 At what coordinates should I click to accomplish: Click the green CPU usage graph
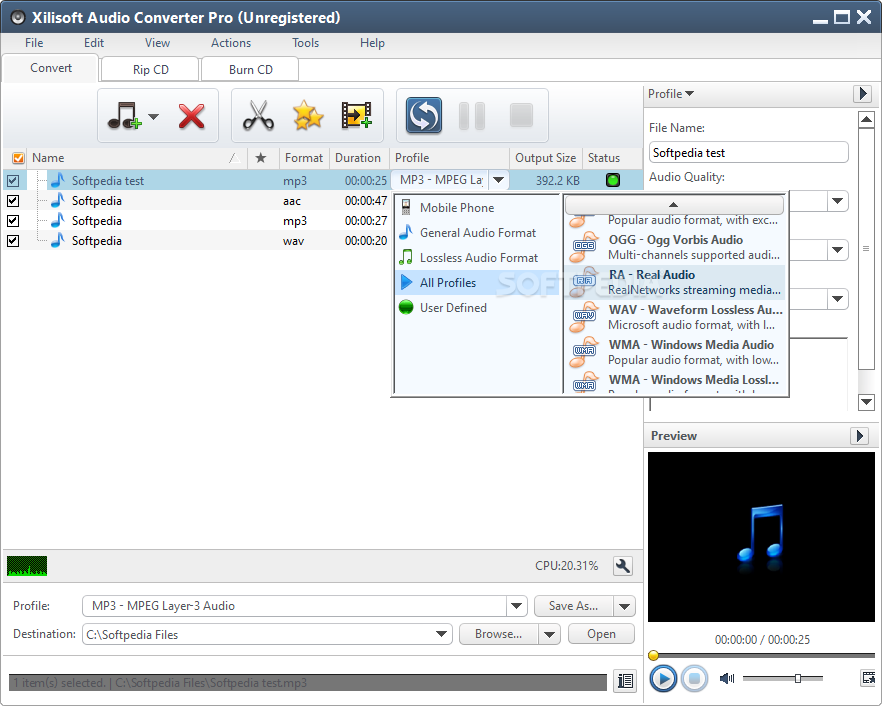[27, 566]
